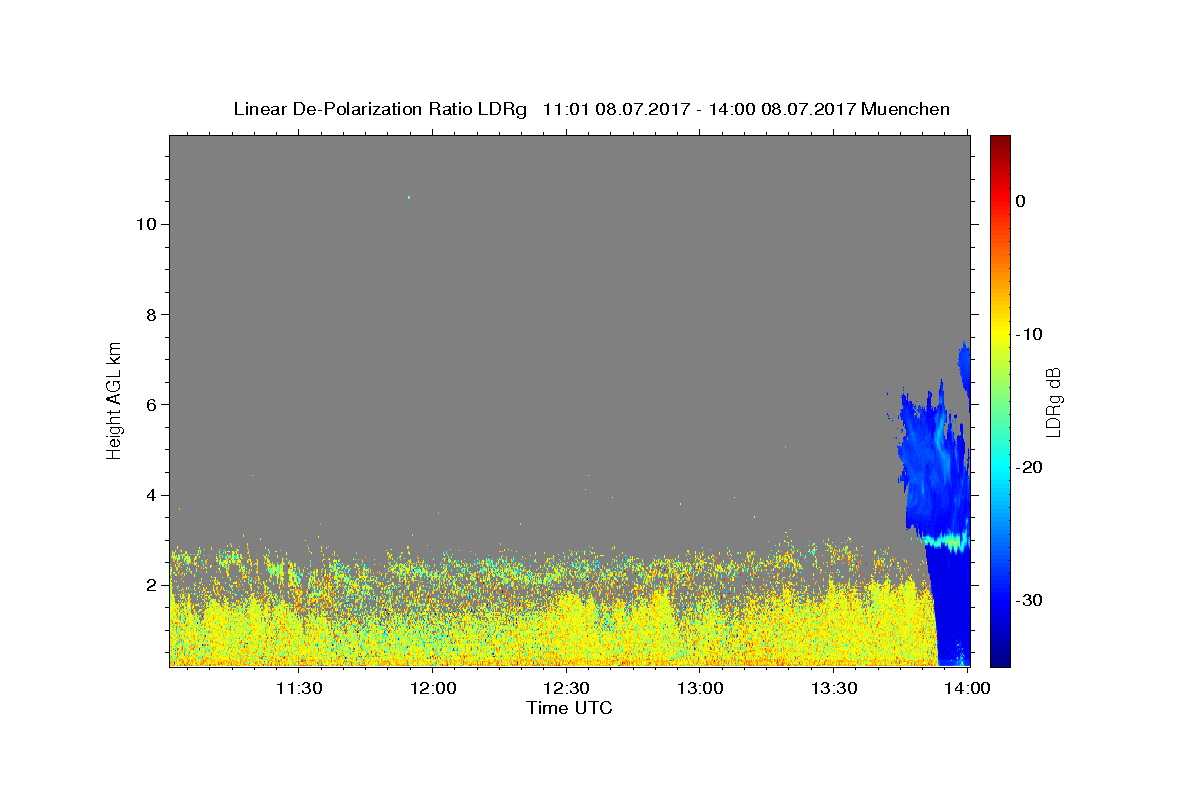The height and width of the screenshot is (800, 1200).
Task: Click the colorbar value -30
Action: coord(1029,600)
